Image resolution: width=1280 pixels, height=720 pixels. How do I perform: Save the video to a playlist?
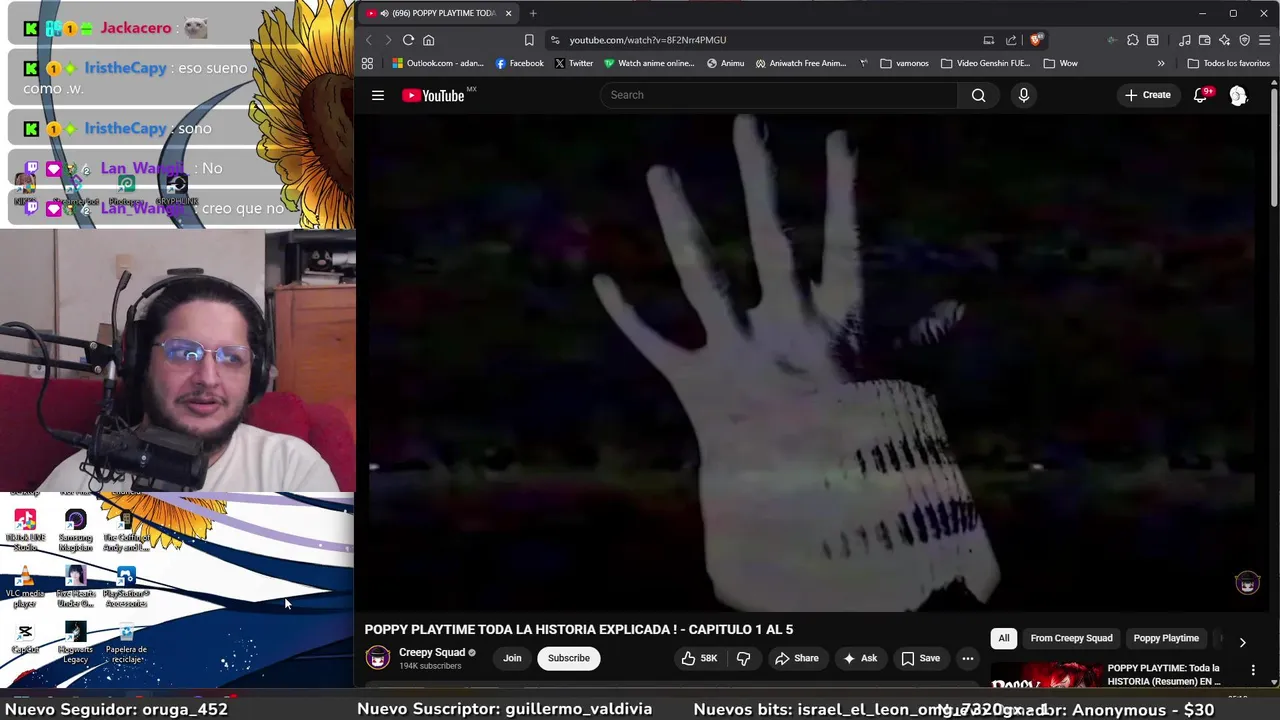coord(921,658)
